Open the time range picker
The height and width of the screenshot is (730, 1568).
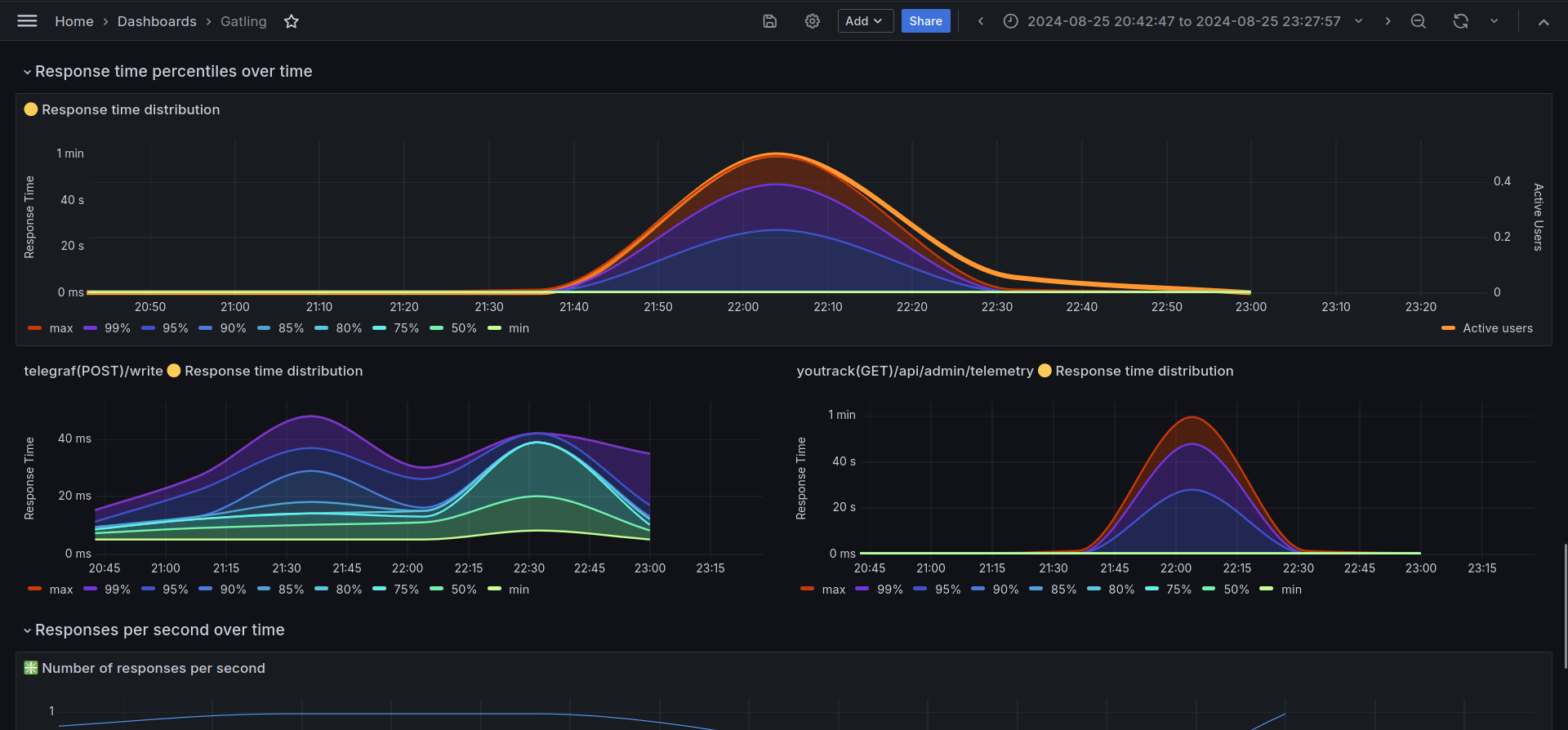pyautogui.click(x=1183, y=21)
